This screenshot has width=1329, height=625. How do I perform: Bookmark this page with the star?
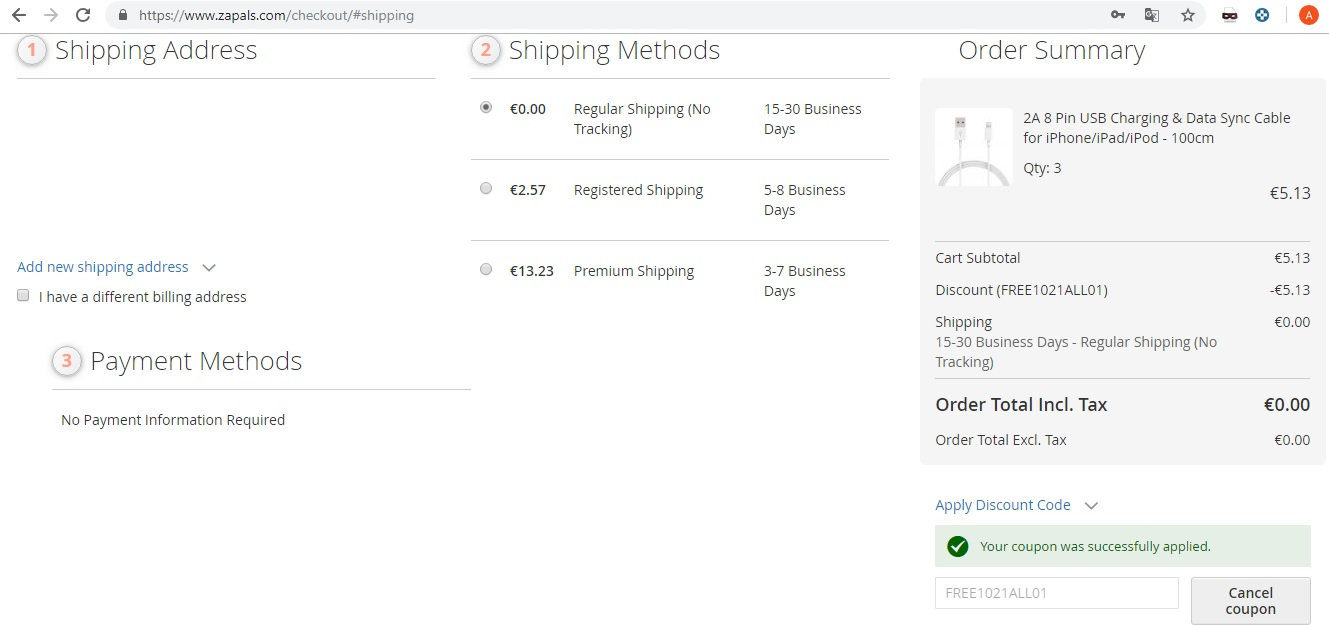click(x=1187, y=15)
